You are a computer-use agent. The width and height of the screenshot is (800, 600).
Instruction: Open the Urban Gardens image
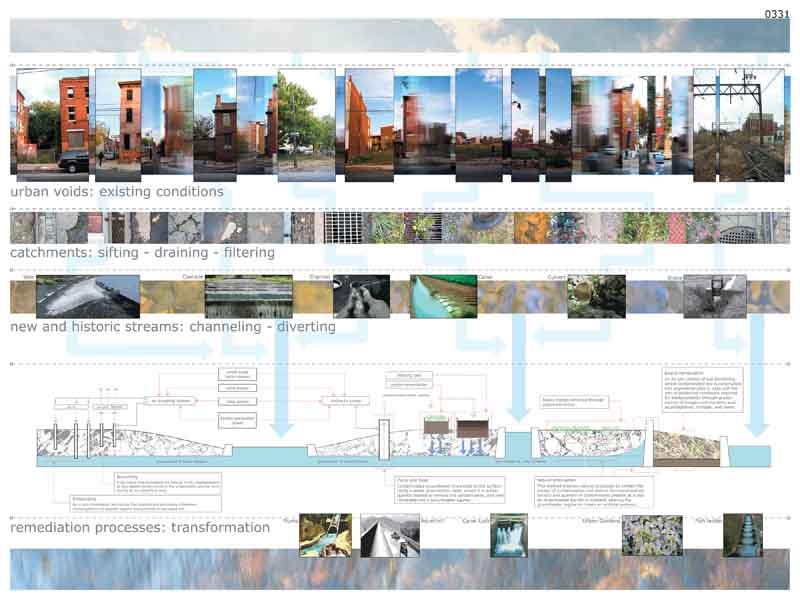tap(652, 535)
